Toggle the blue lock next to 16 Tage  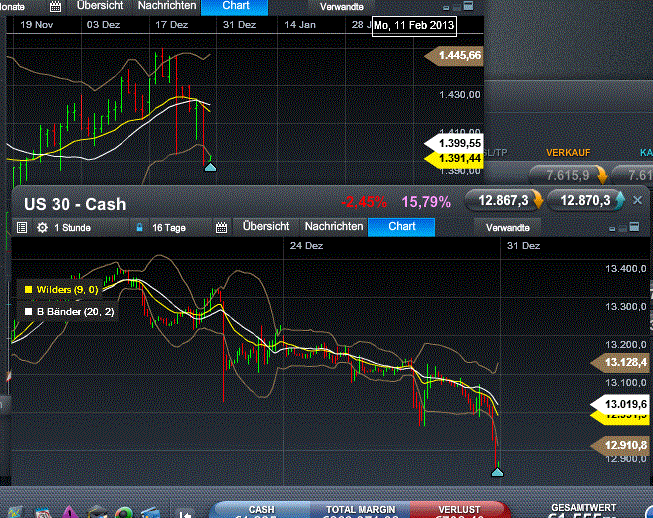(140, 227)
